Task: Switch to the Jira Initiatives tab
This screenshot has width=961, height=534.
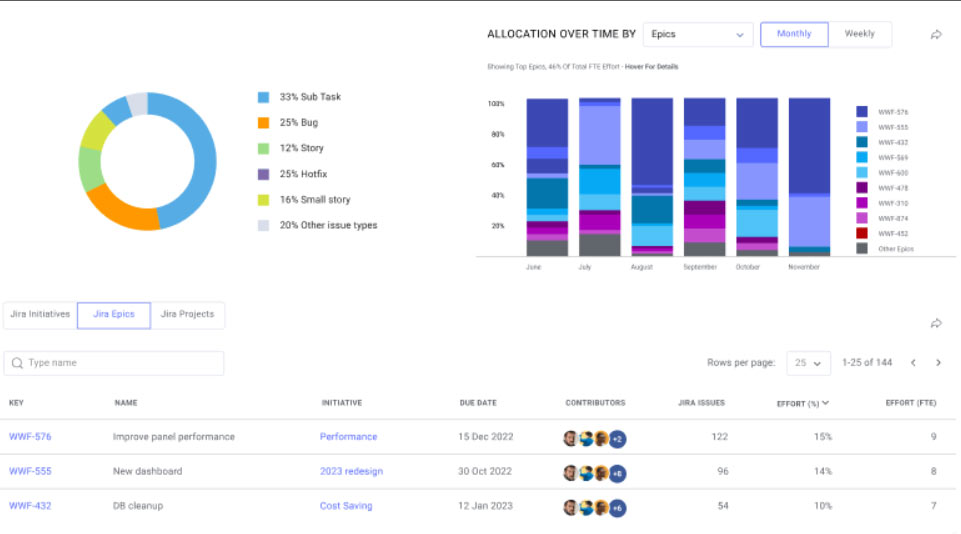Action: 40,314
